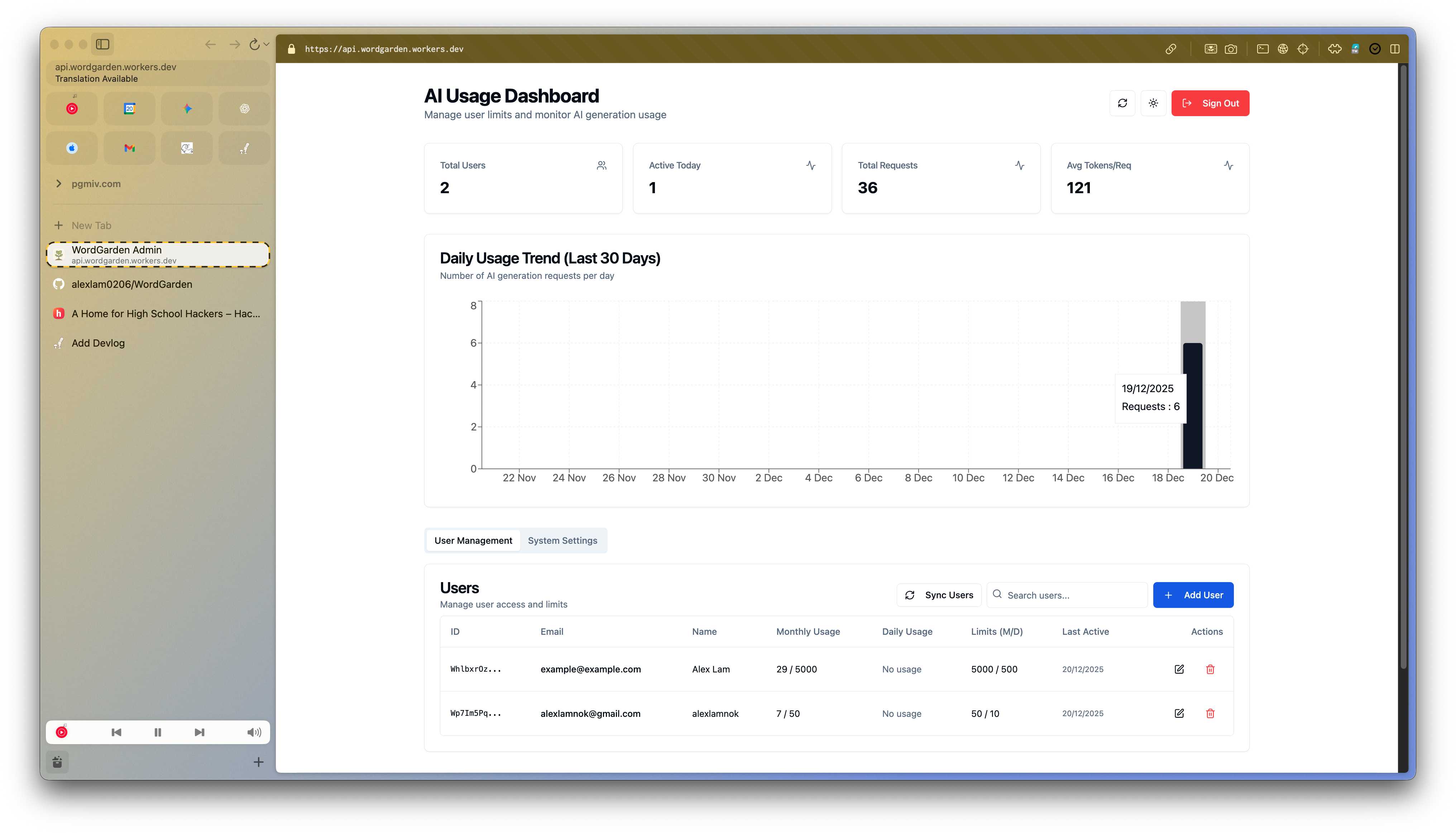The height and width of the screenshot is (833, 1456).
Task: Click the Sync Users button
Action: pyautogui.click(x=939, y=595)
